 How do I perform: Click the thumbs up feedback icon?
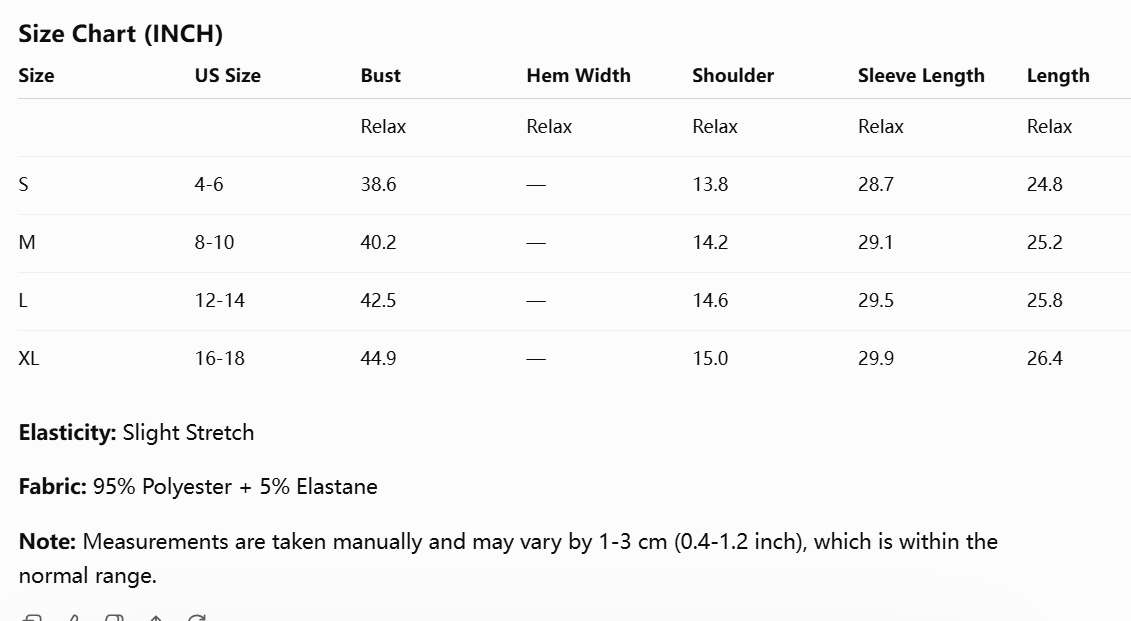pyautogui.click(x=74, y=617)
